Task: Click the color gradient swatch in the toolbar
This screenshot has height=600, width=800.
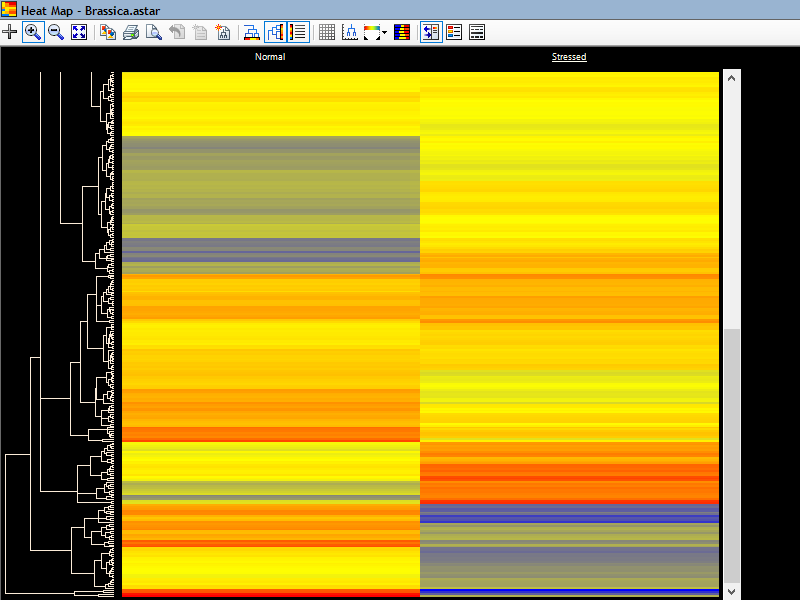Action: pyautogui.click(x=371, y=31)
